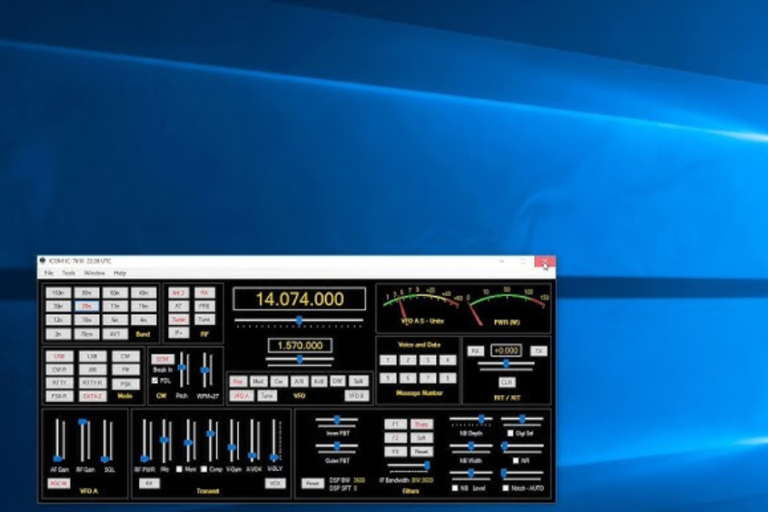Enable the Comp checkbox in Transmit

tap(203, 468)
